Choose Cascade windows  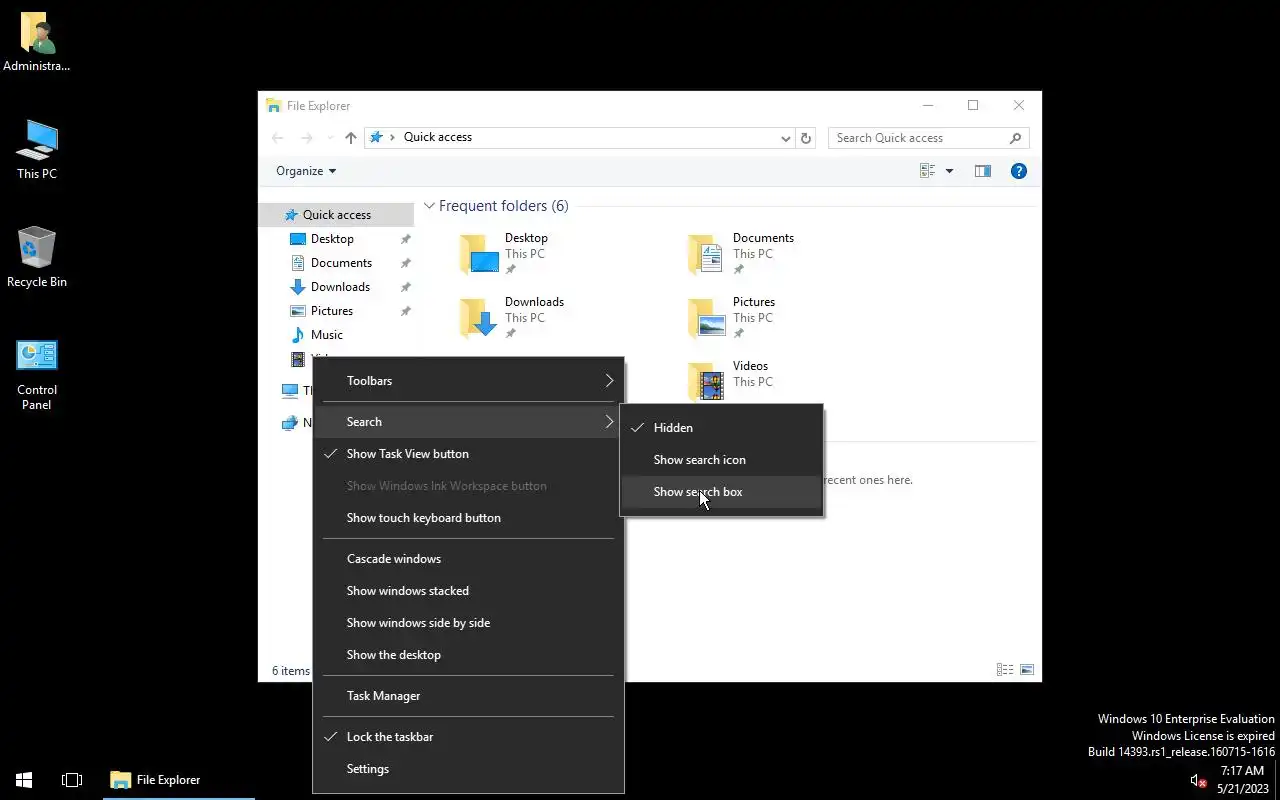[x=468, y=559]
